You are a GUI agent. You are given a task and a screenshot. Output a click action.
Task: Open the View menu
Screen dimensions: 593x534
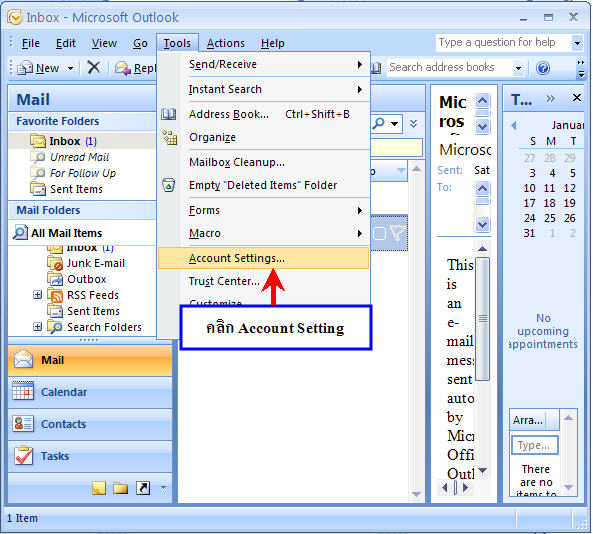coord(104,43)
